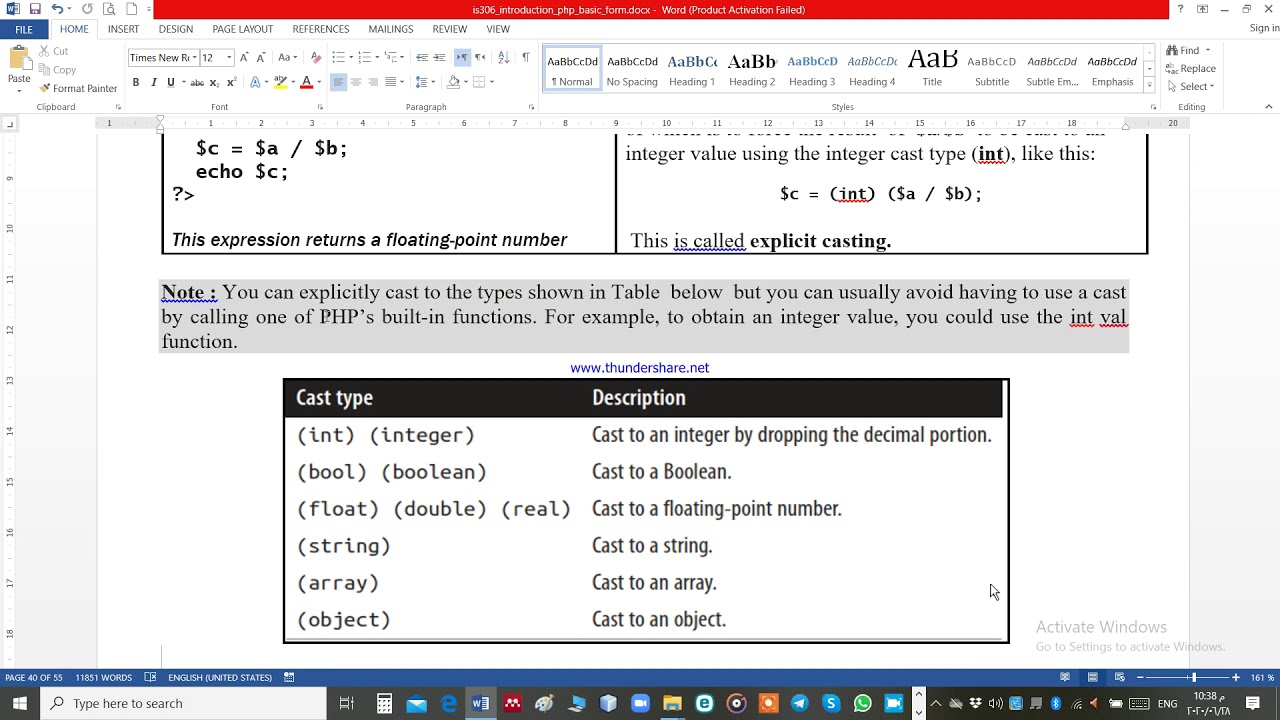Center align text

click(356, 82)
